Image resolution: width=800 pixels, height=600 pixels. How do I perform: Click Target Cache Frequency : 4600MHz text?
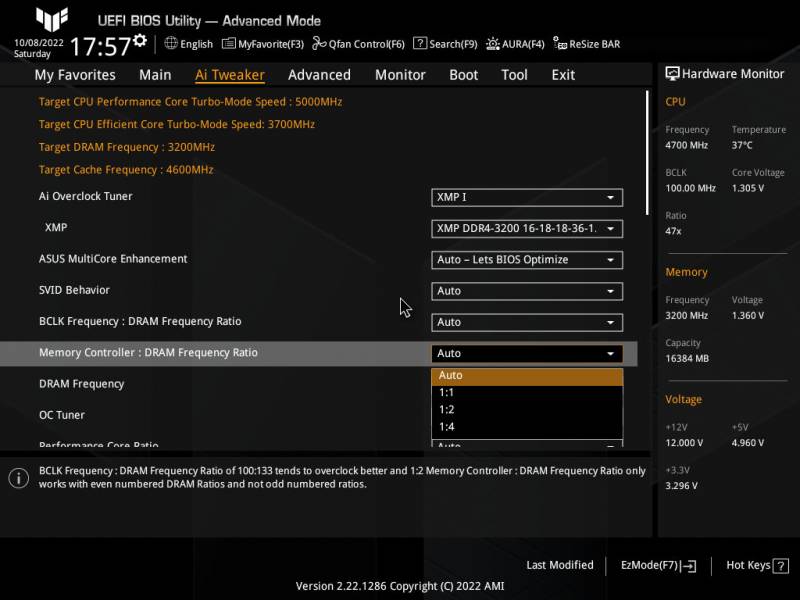(x=126, y=170)
